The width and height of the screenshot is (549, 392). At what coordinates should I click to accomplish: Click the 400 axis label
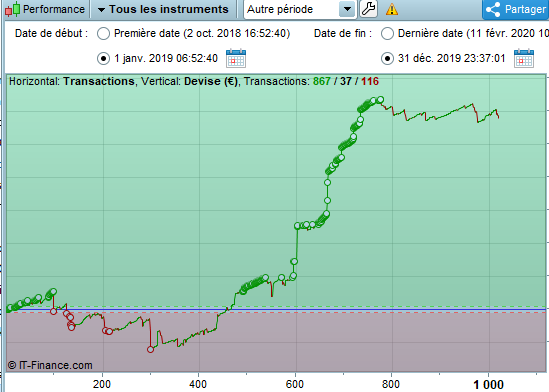click(198, 384)
